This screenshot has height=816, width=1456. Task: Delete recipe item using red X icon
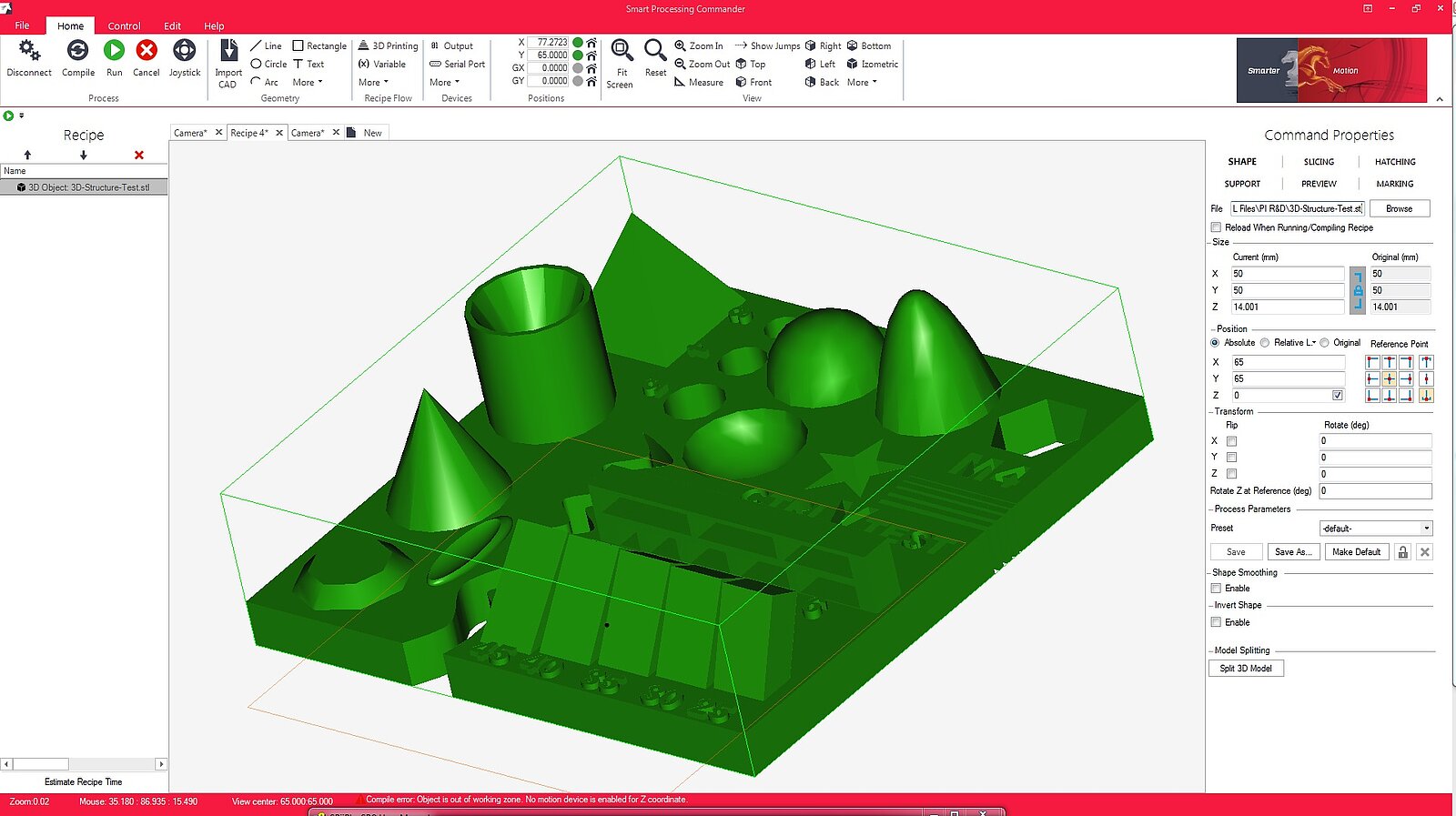pos(139,155)
